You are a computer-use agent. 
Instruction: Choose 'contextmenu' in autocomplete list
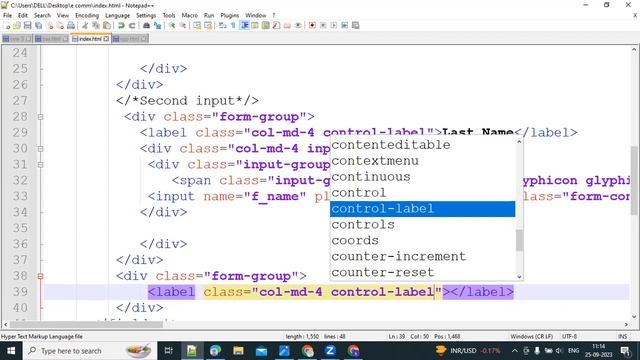[x=422, y=161]
